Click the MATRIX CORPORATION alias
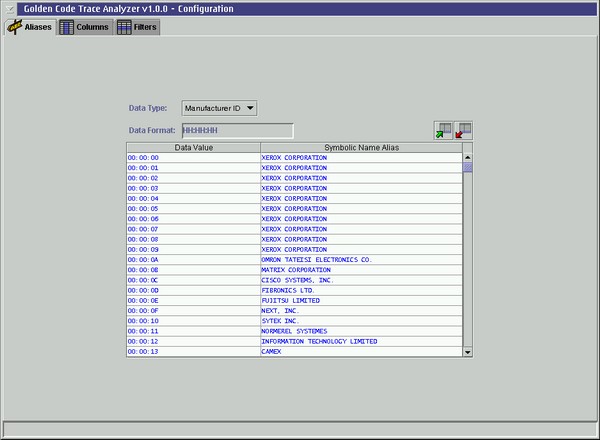 (x=361, y=270)
